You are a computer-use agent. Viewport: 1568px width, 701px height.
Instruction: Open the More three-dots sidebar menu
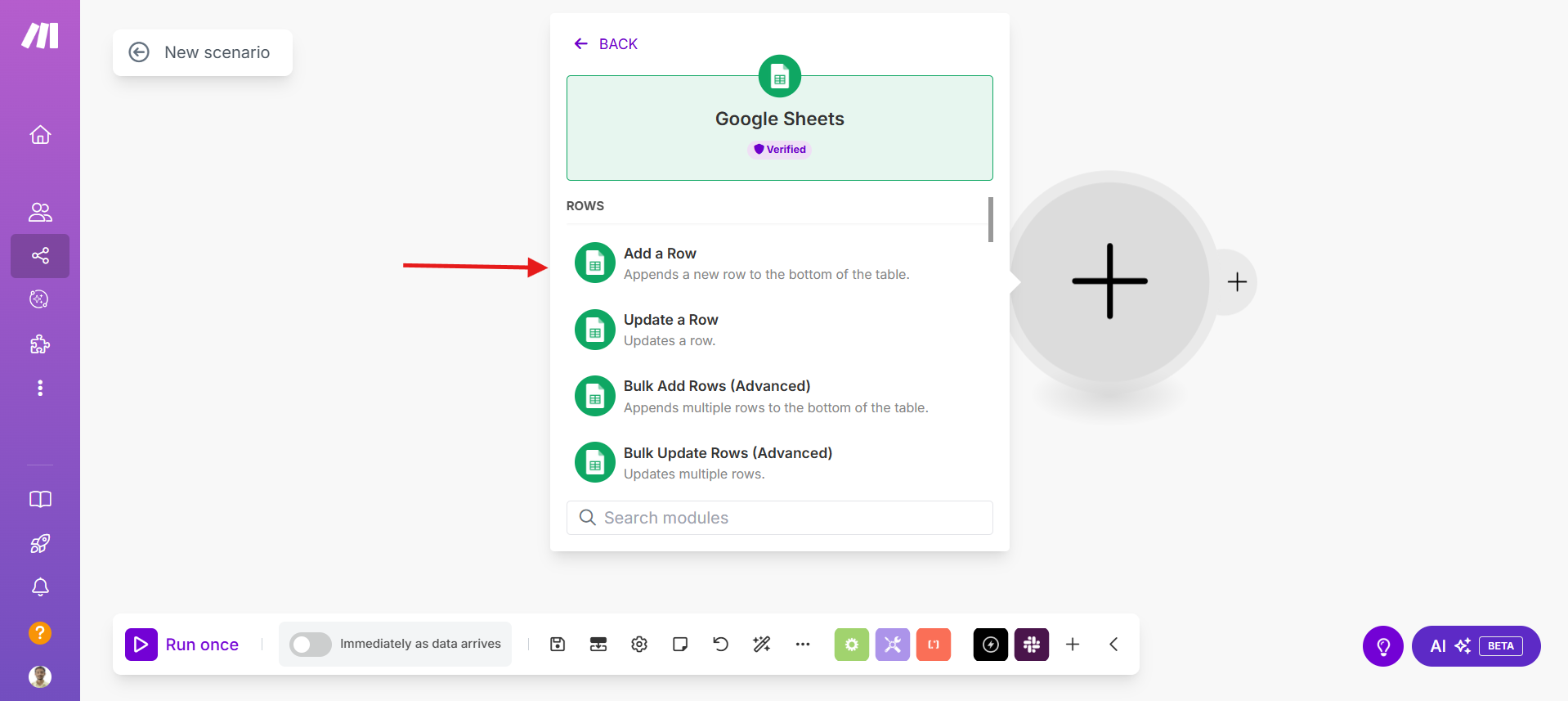[40, 388]
